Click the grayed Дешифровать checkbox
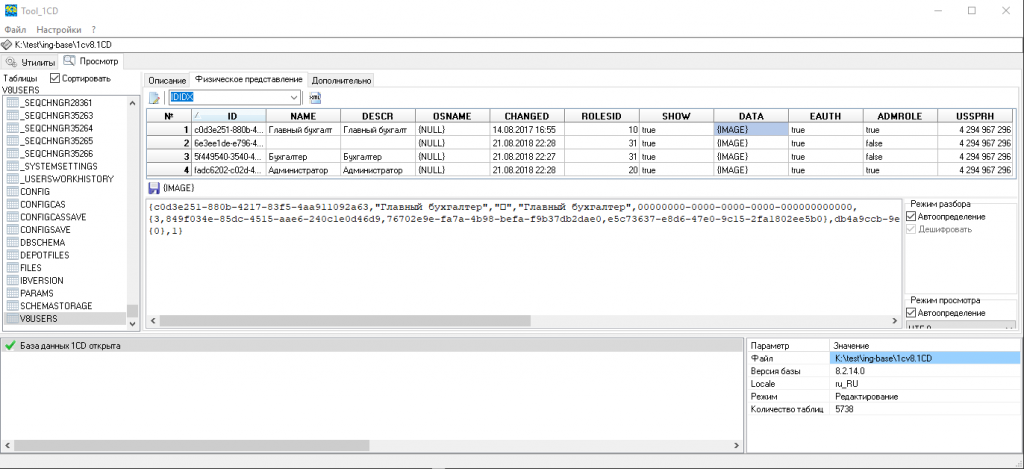Image resolution: width=1024 pixels, height=469 pixels. coord(912,229)
